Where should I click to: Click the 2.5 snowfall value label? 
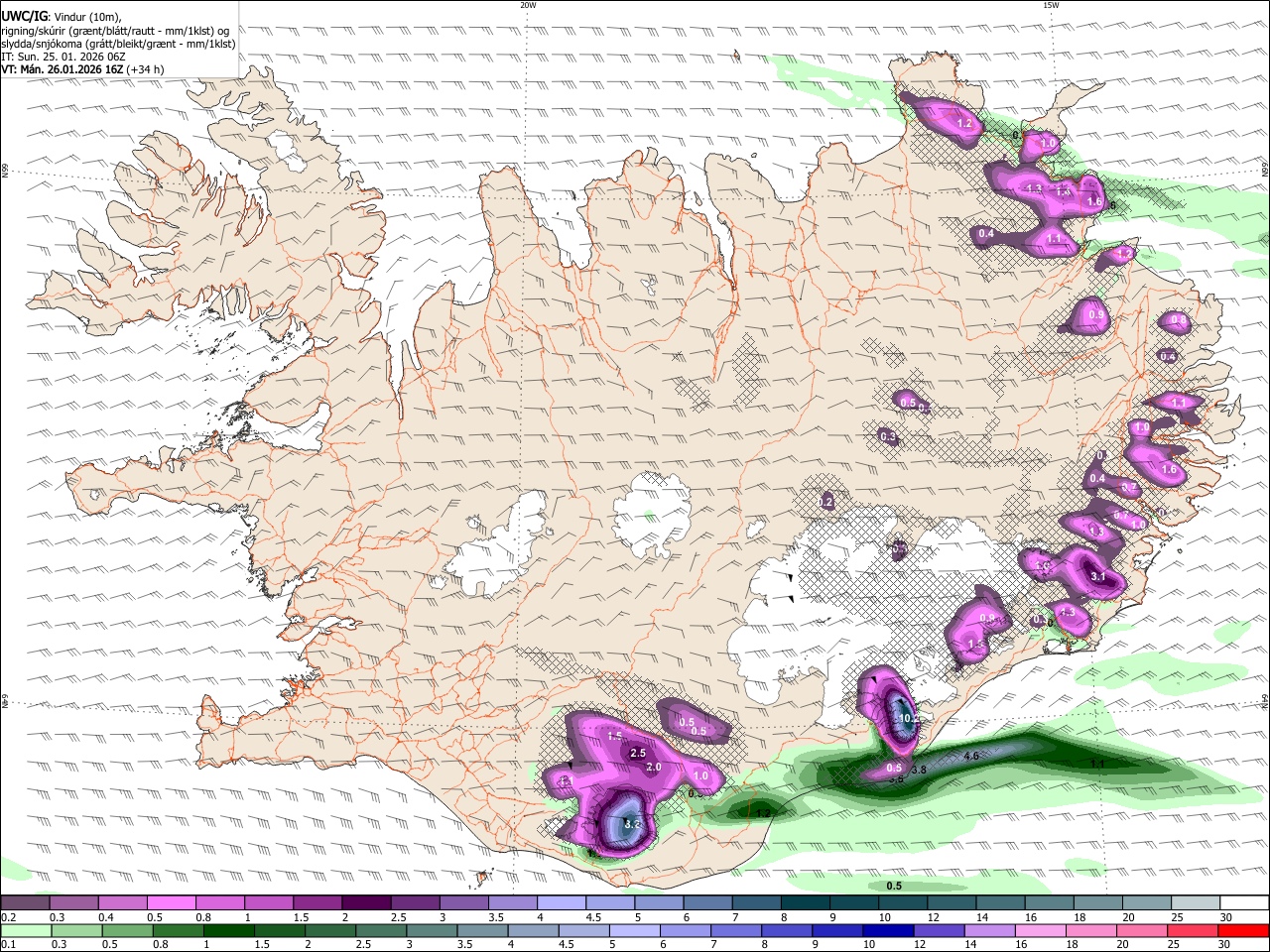click(x=638, y=754)
